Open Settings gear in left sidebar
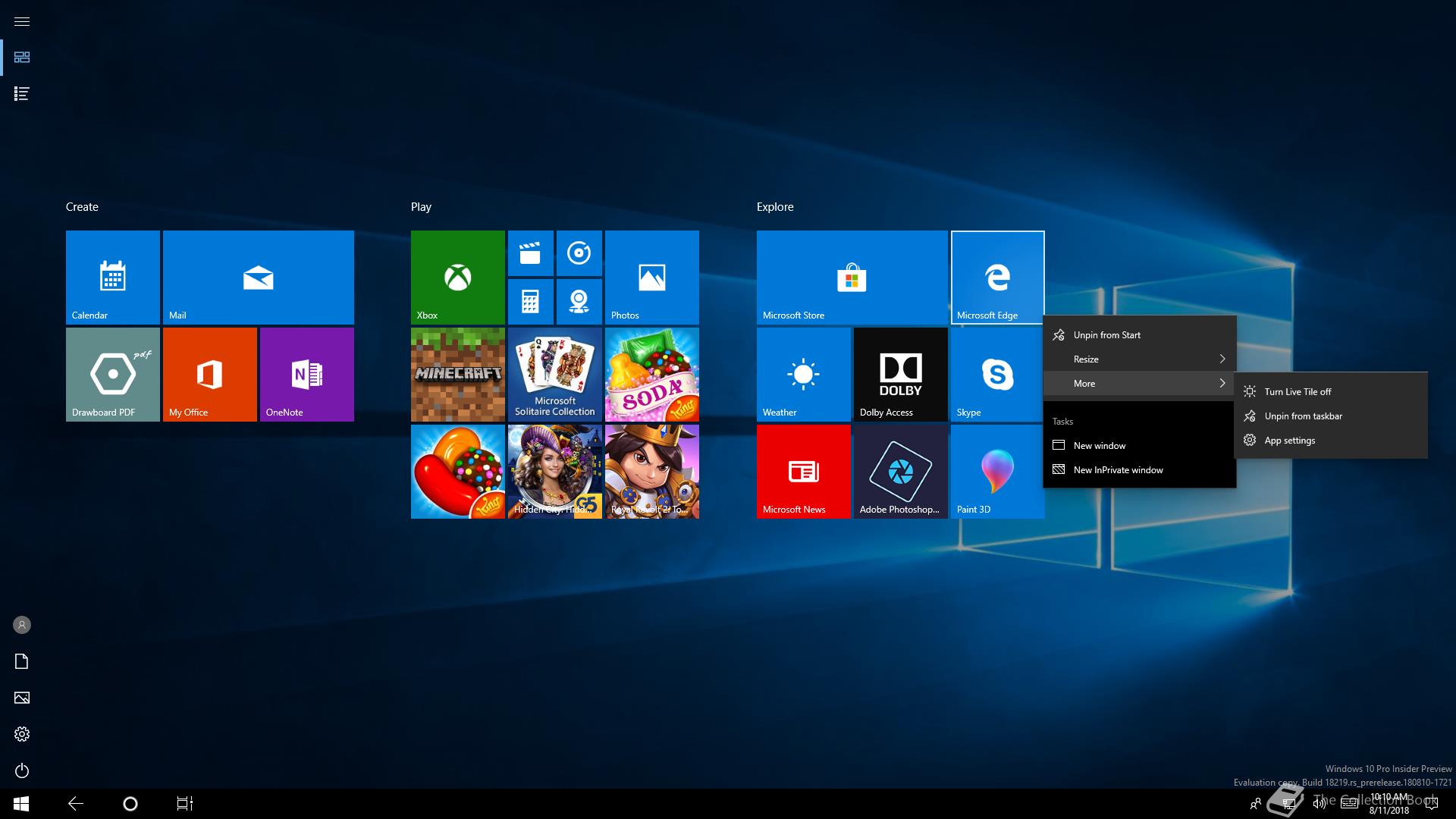The width and height of the screenshot is (1456, 819). coord(22,734)
